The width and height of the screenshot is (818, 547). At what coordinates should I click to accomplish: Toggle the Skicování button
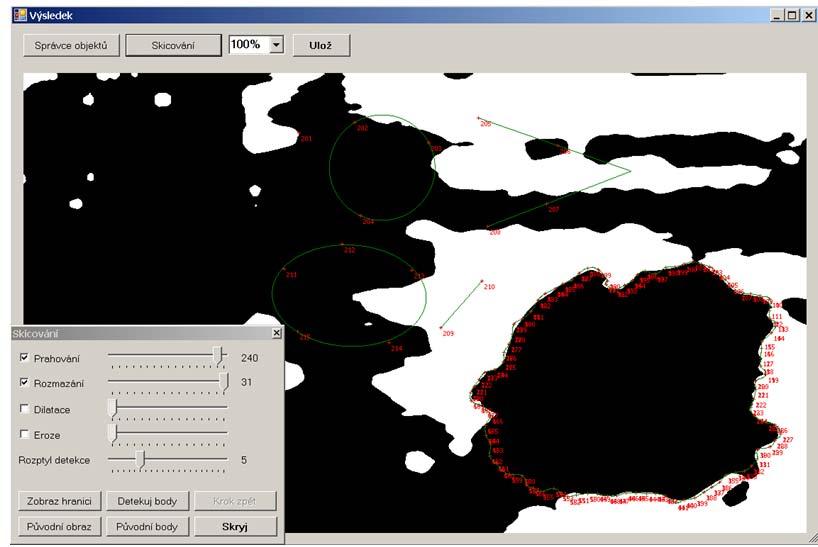pyautogui.click(x=173, y=45)
